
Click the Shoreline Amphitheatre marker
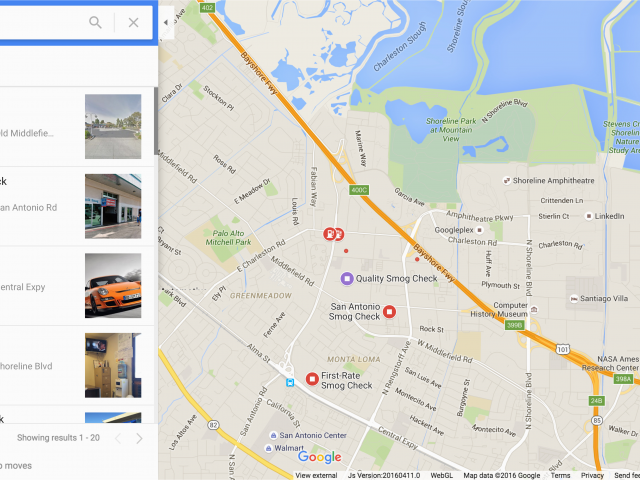[x=507, y=180]
